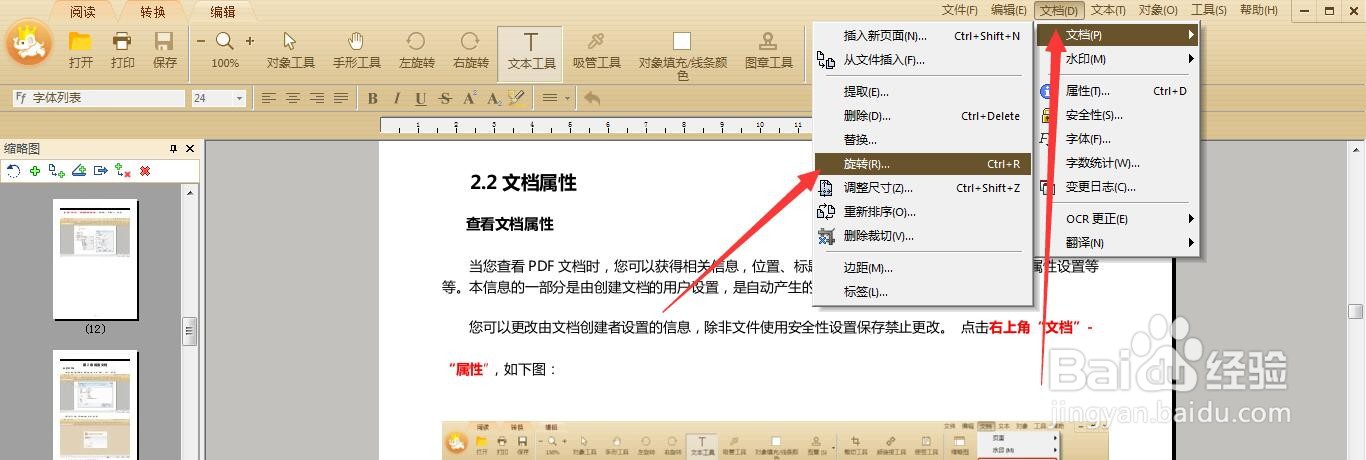Center align text

[293, 98]
